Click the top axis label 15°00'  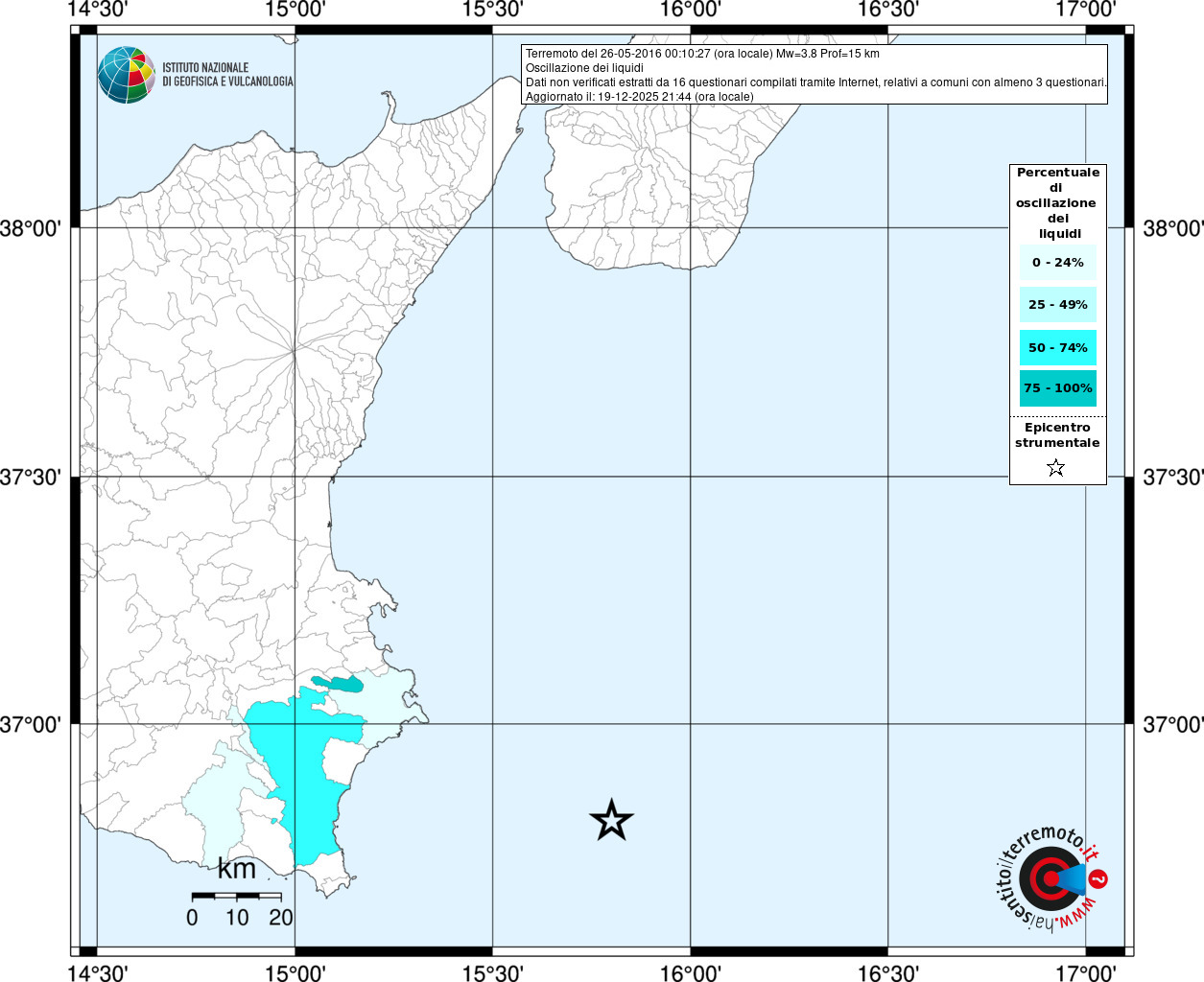pyautogui.click(x=295, y=10)
